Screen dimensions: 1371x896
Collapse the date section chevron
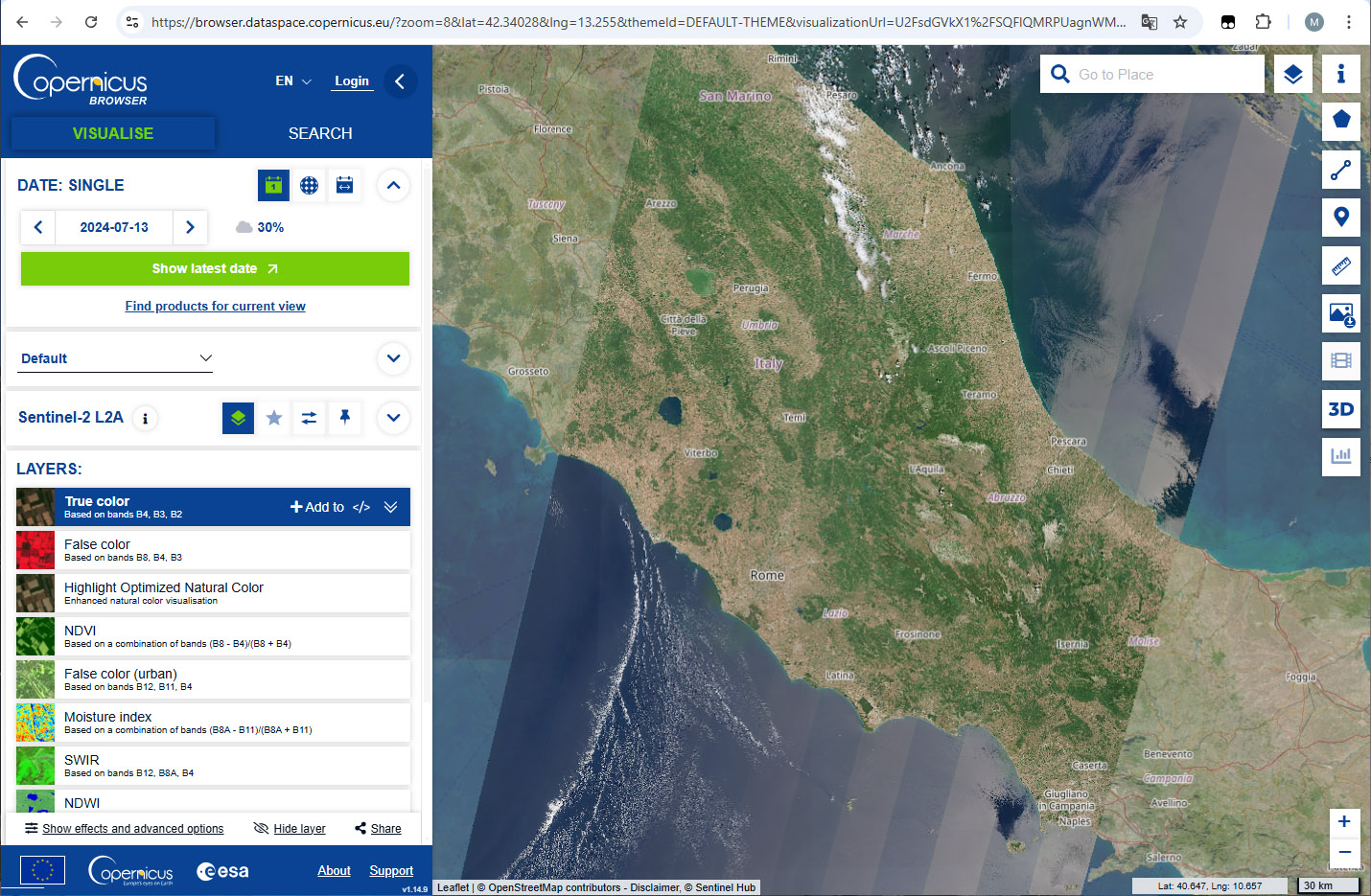[393, 185]
